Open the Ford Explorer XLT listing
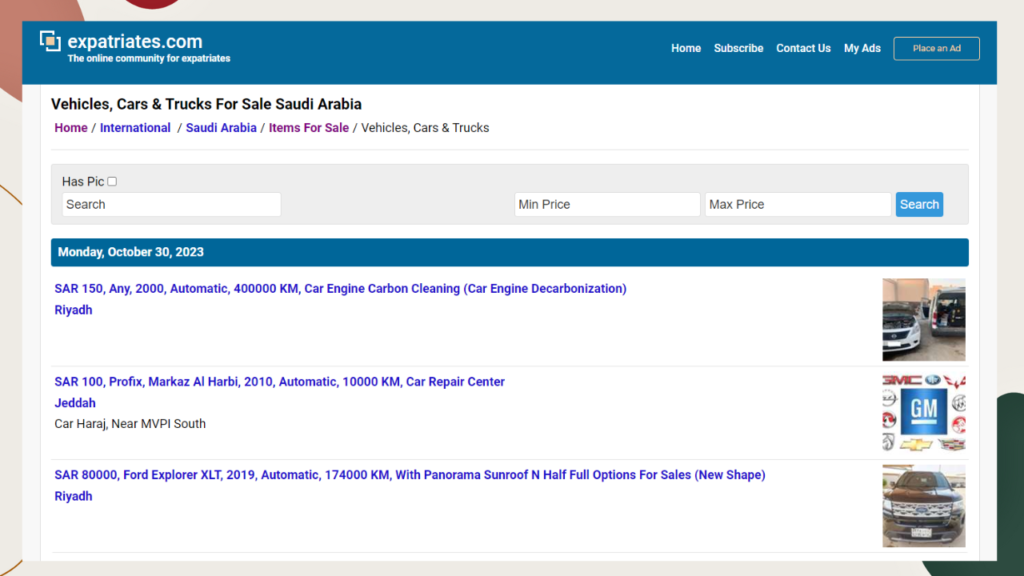 pos(409,475)
